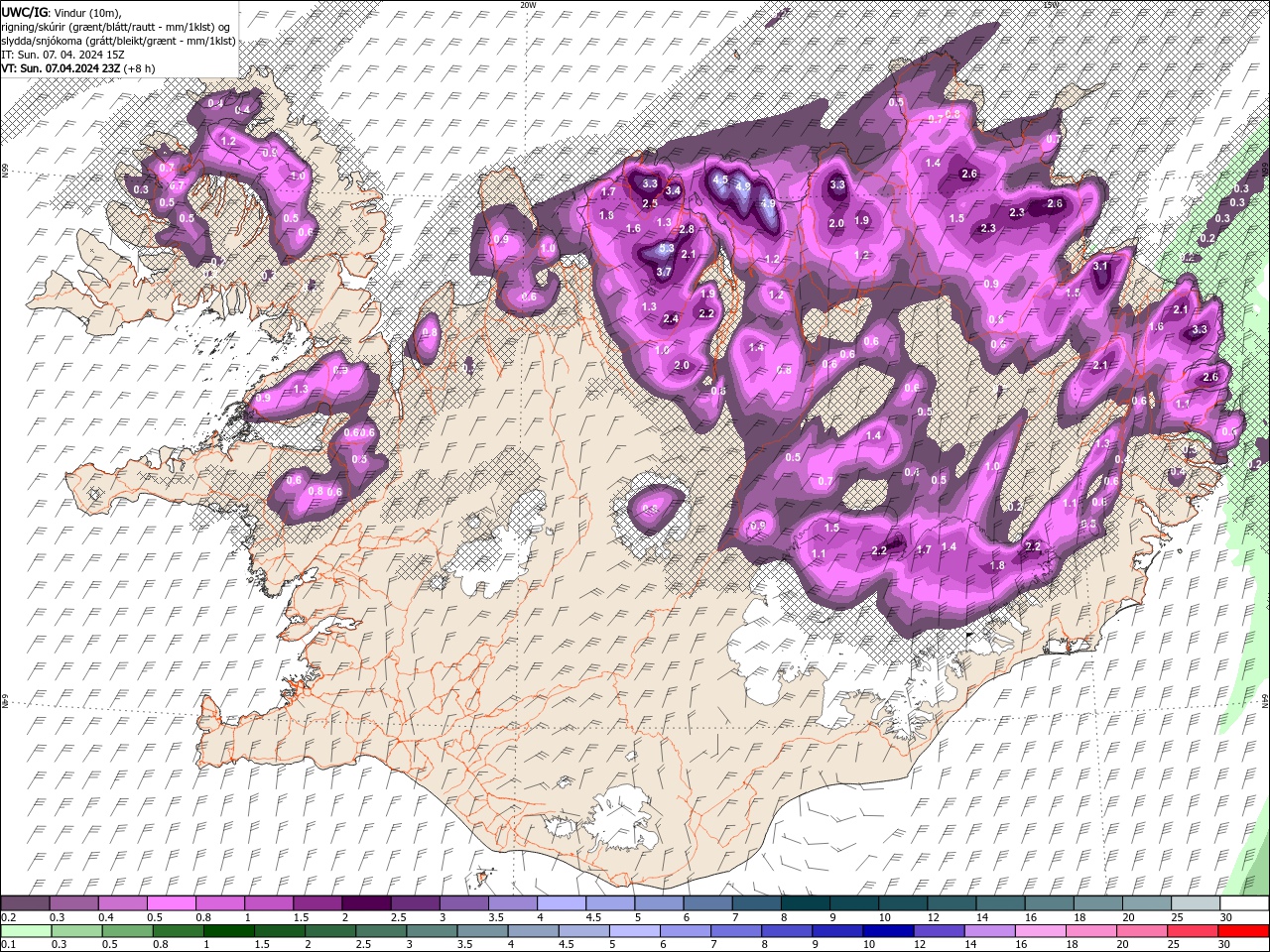
Task: Click the 5.3 snowfall value on the map
Action: point(666,249)
